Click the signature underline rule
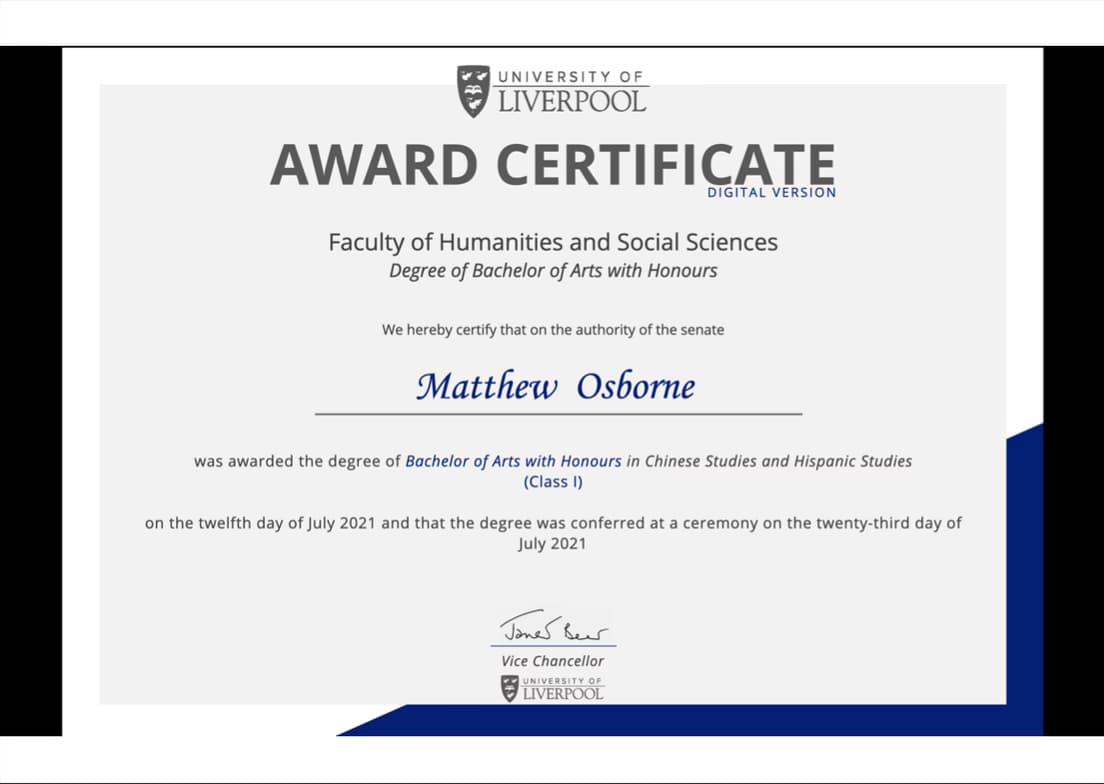The width and height of the screenshot is (1104, 784). (x=553, y=645)
